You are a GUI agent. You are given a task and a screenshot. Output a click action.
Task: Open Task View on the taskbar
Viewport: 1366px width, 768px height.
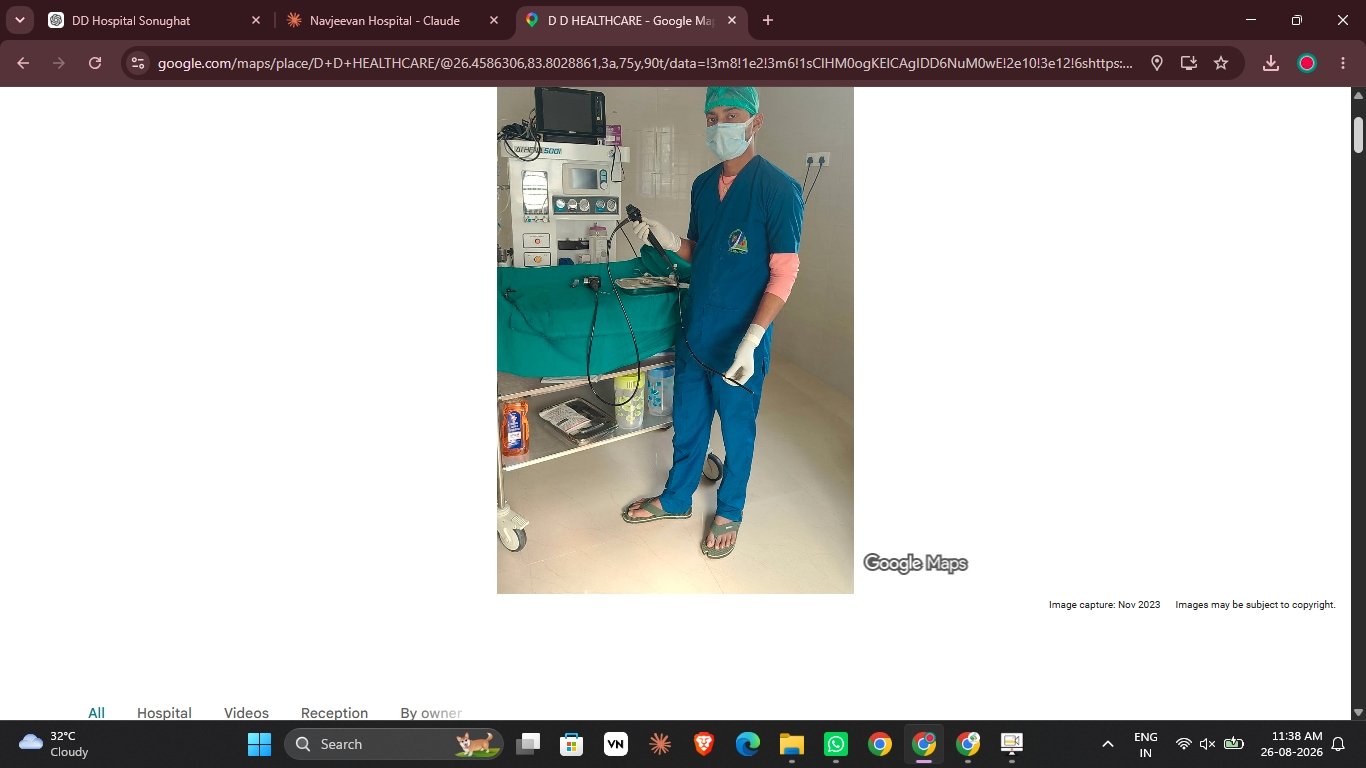tap(528, 744)
